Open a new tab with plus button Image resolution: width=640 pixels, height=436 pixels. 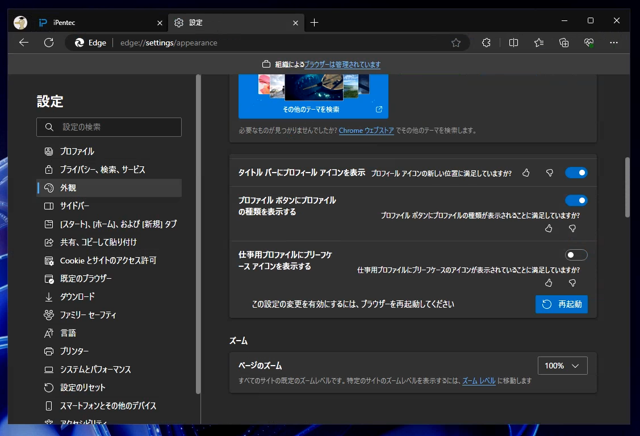coord(314,22)
